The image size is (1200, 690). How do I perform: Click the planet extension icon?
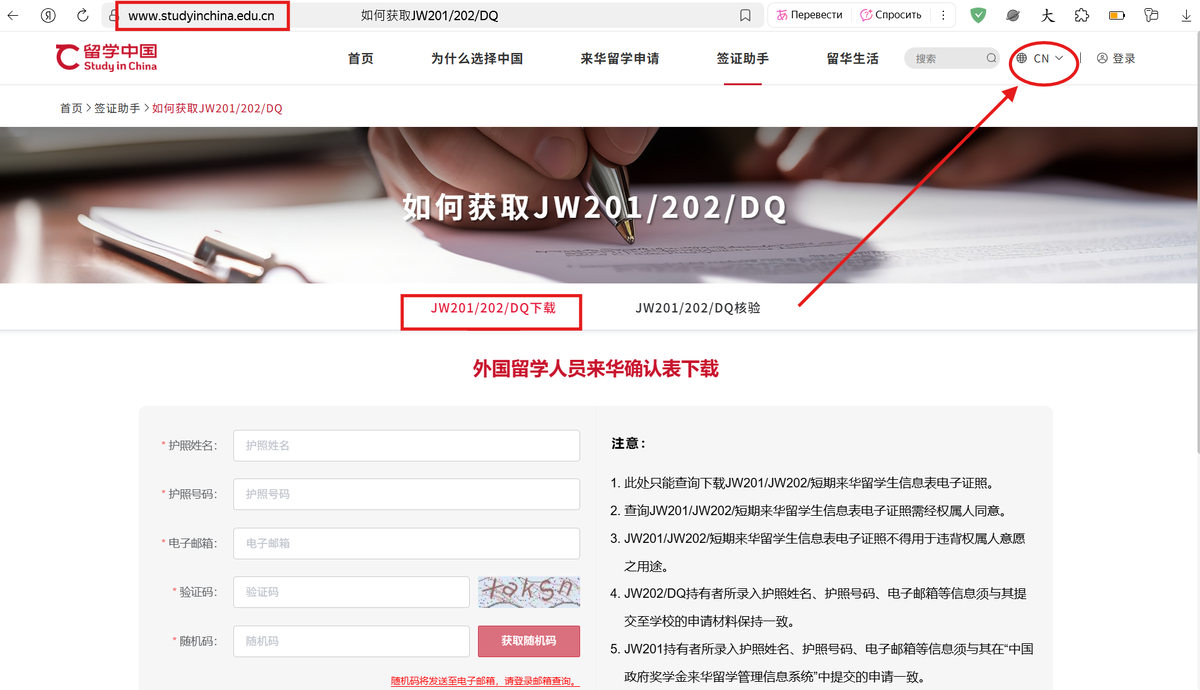click(1013, 15)
